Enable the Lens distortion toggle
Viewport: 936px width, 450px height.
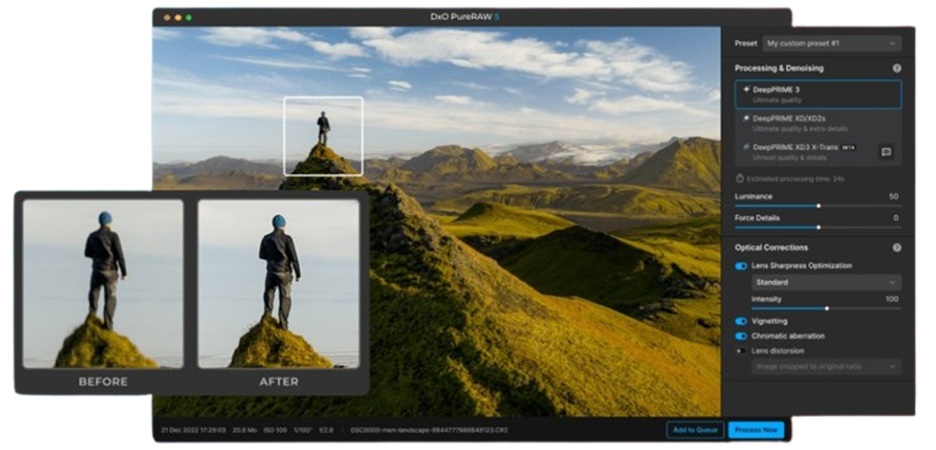[x=741, y=351]
